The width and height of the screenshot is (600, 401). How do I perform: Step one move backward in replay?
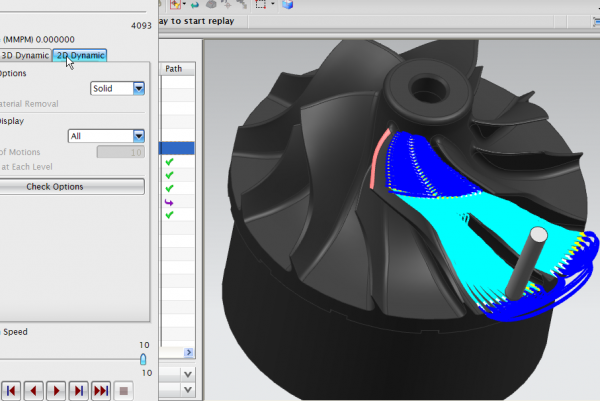(x=33, y=391)
